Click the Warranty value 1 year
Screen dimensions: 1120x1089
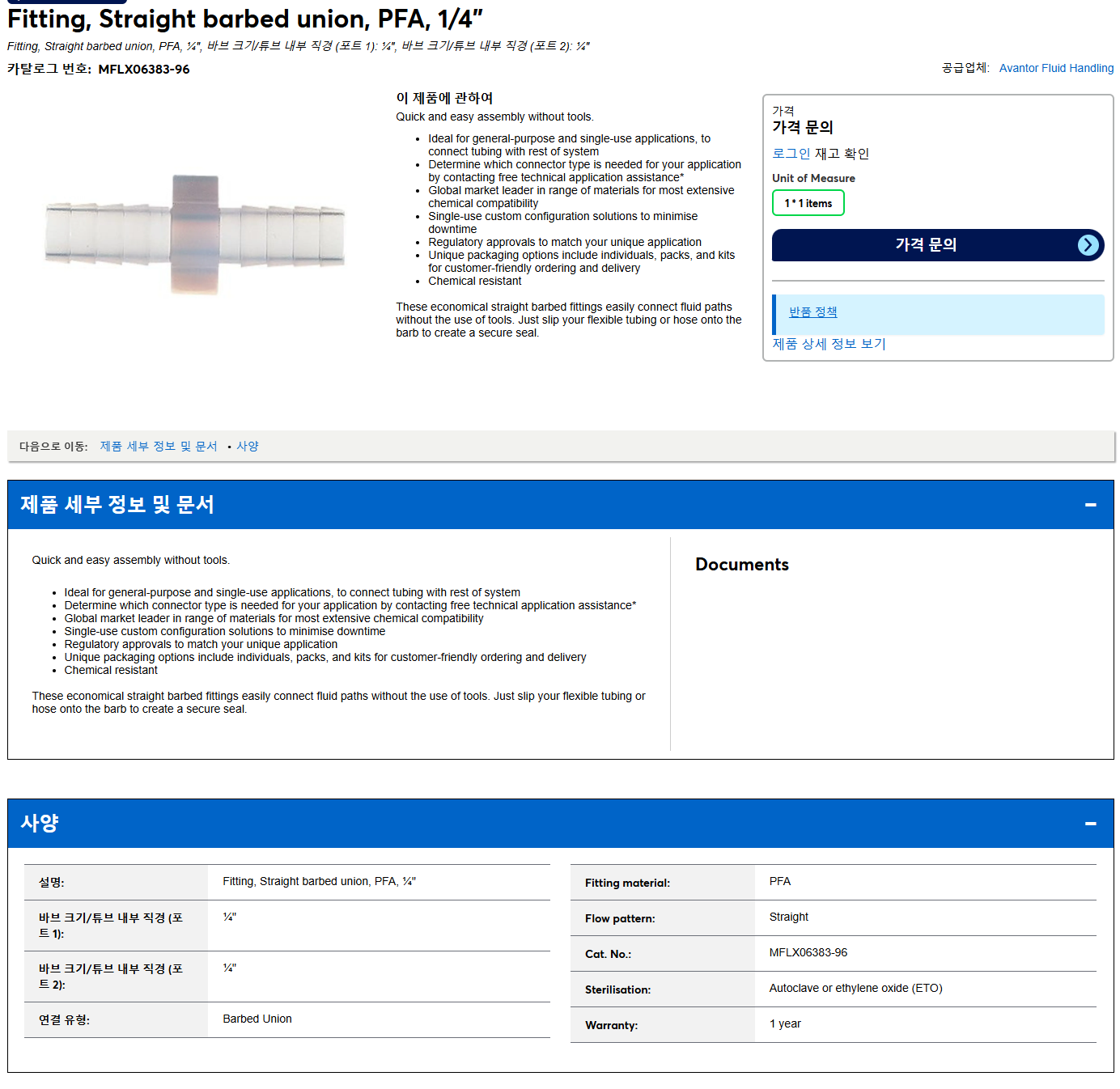click(785, 1023)
